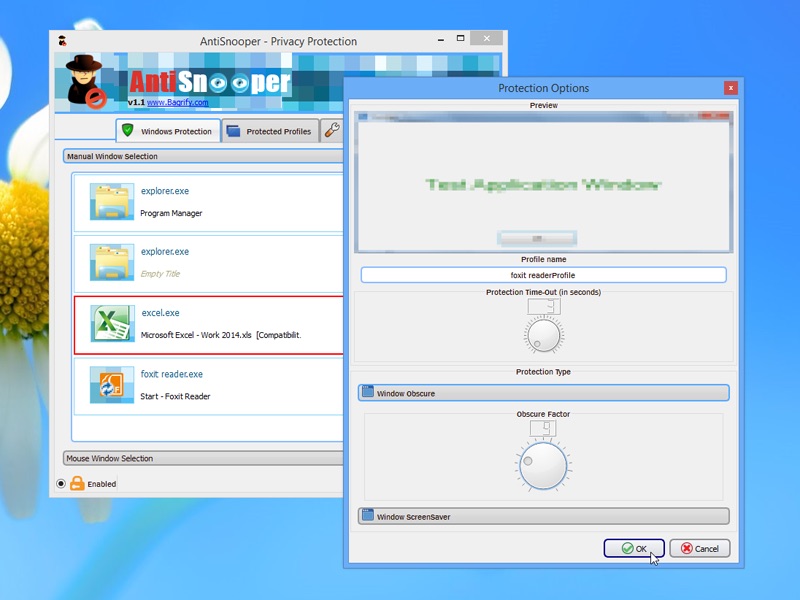This screenshot has height=600, width=800.
Task: Expand the Window ScreenSaver protection type
Action: (543, 516)
